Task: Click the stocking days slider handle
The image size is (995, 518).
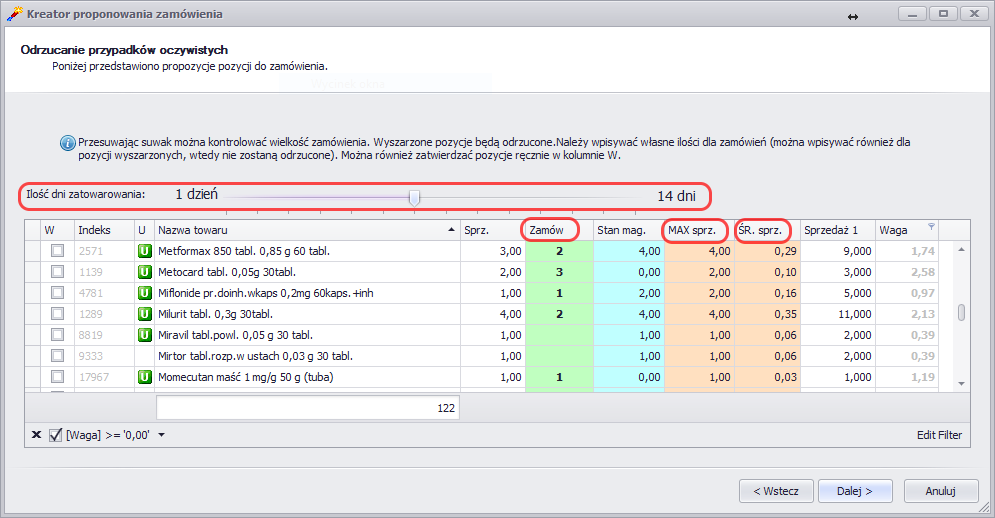Action: (x=414, y=198)
